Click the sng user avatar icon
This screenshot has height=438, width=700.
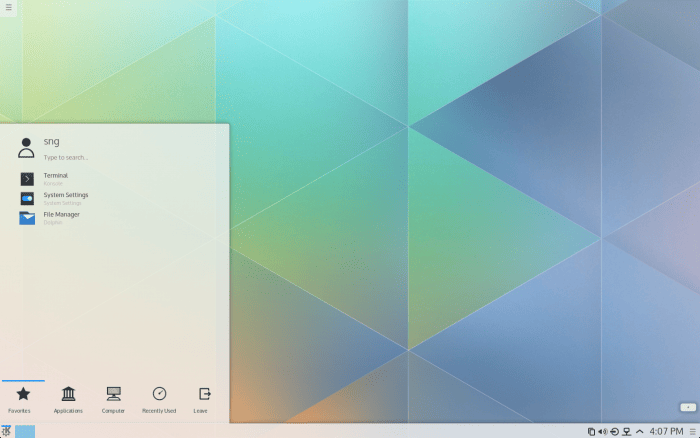pos(27,148)
